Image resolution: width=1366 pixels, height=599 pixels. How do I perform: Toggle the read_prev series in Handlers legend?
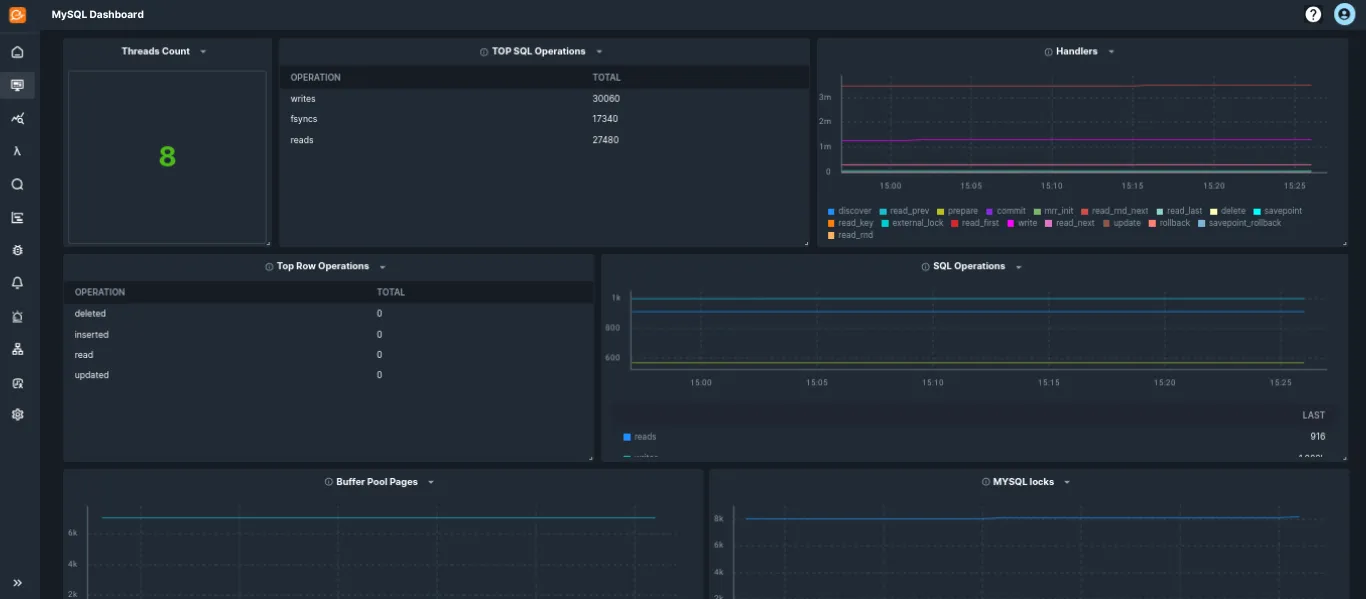pos(904,211)
